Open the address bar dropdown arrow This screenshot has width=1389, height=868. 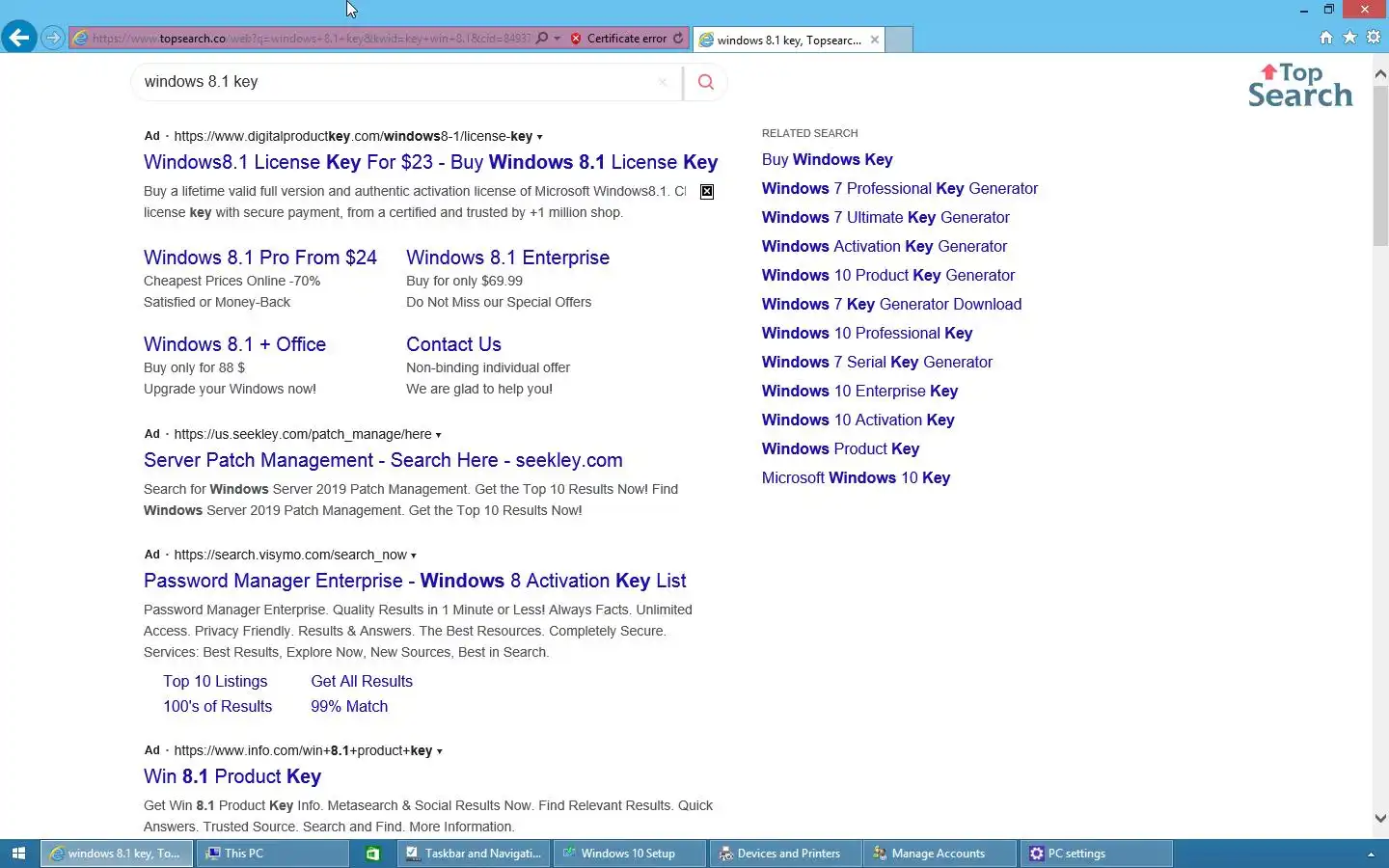[557, 38]
